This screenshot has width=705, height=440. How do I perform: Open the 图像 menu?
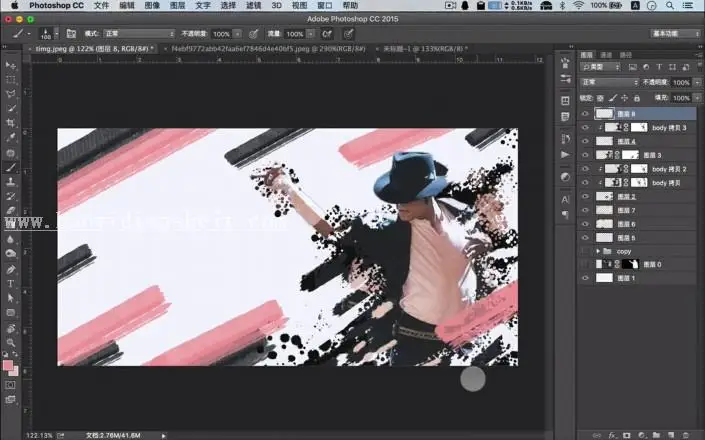click(x=152, y=5)
